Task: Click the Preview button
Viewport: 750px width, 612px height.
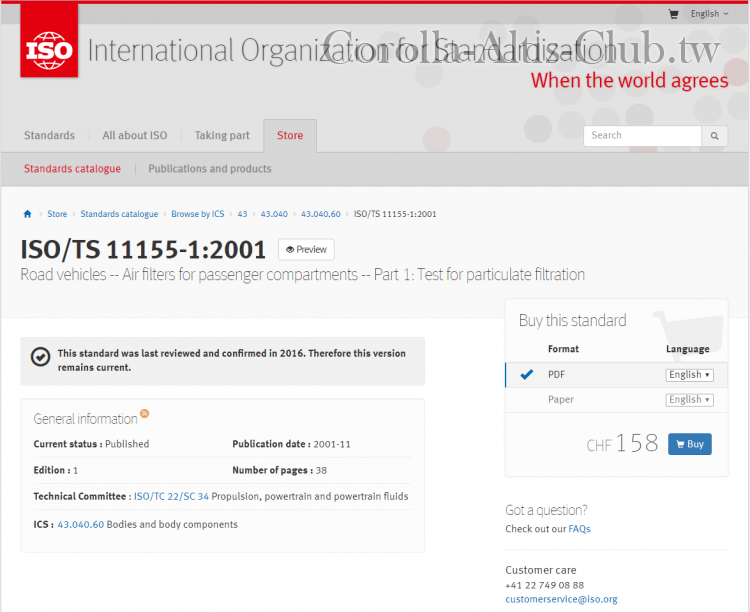Action: [306, 249]
